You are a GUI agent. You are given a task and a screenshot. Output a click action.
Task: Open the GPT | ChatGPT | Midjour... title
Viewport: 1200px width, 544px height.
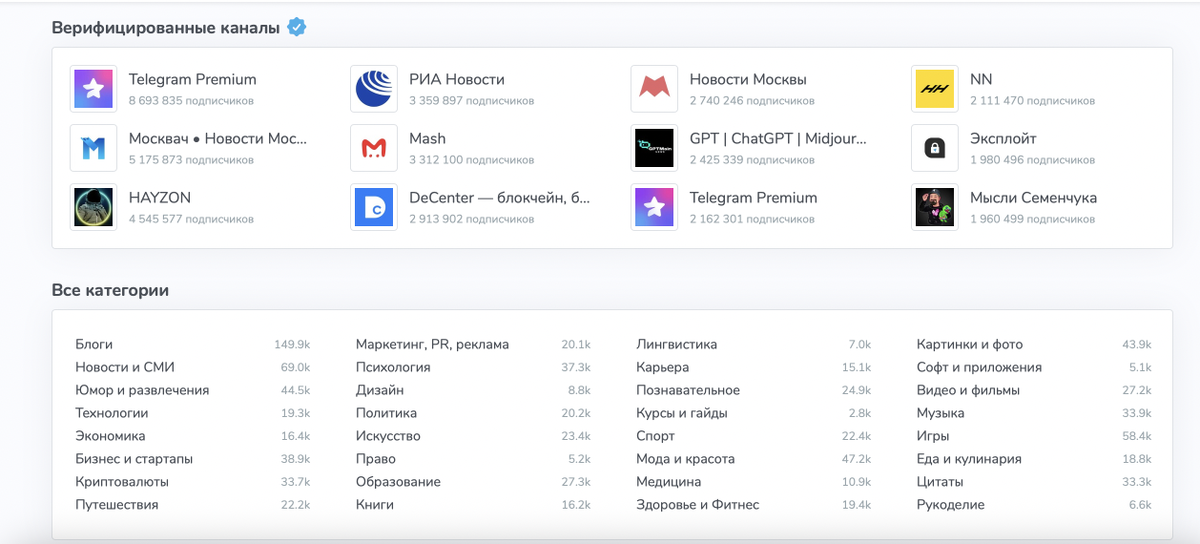tap(779, 138)
